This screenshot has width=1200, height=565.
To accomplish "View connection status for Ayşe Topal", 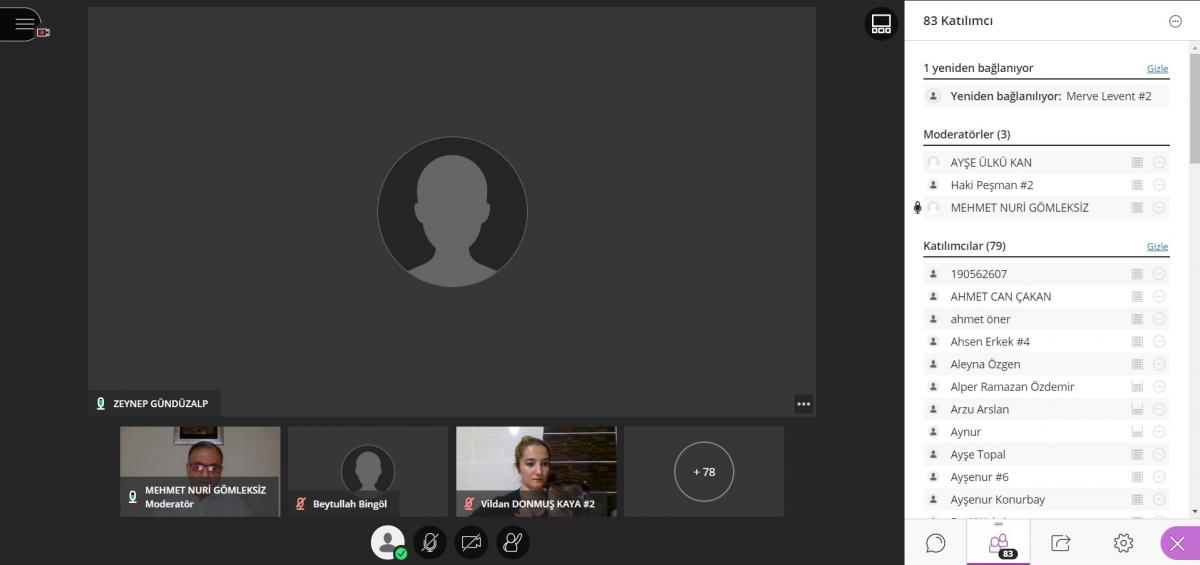I will coord(1137,454).
